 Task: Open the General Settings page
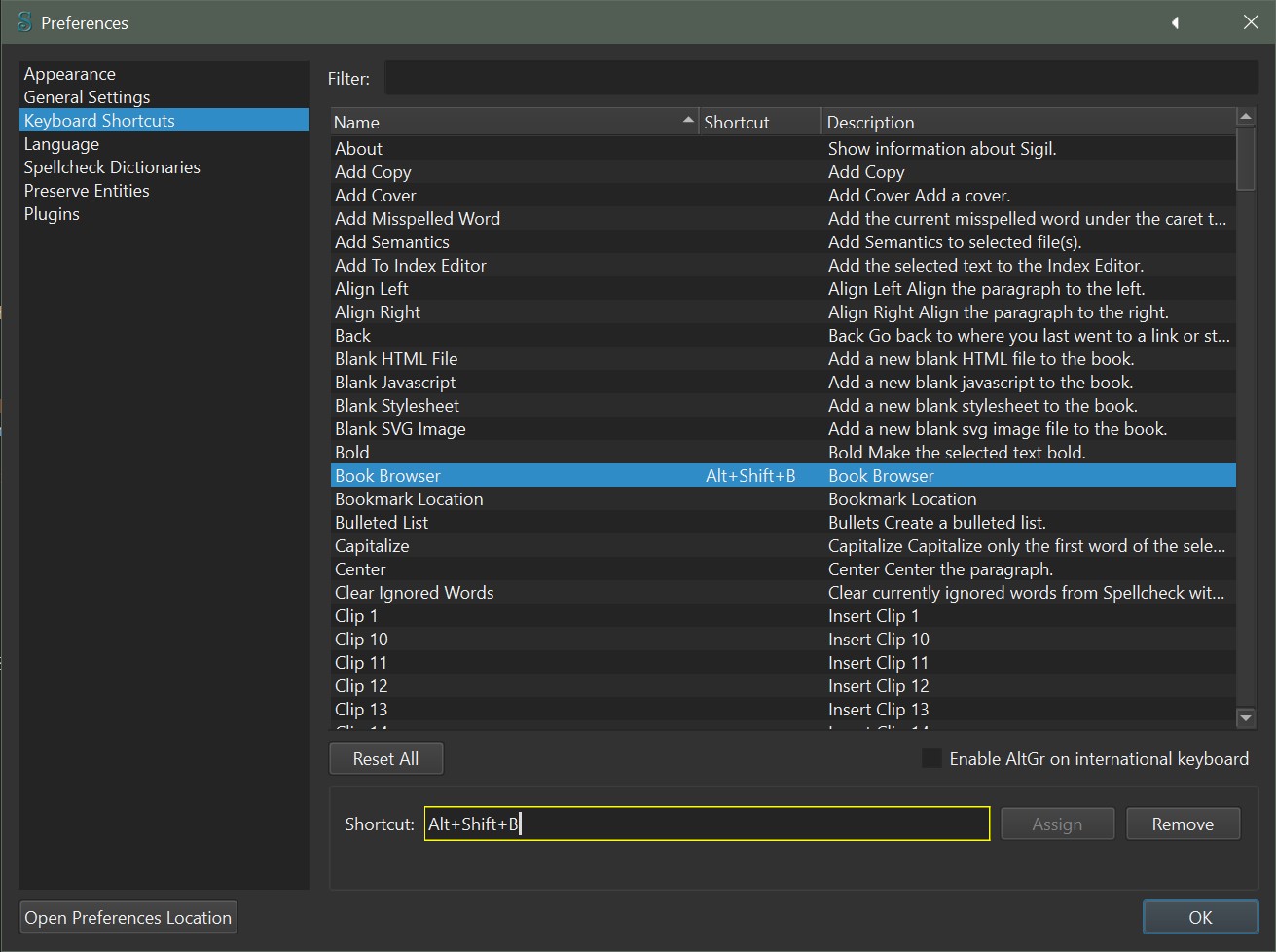pos(164,97)
